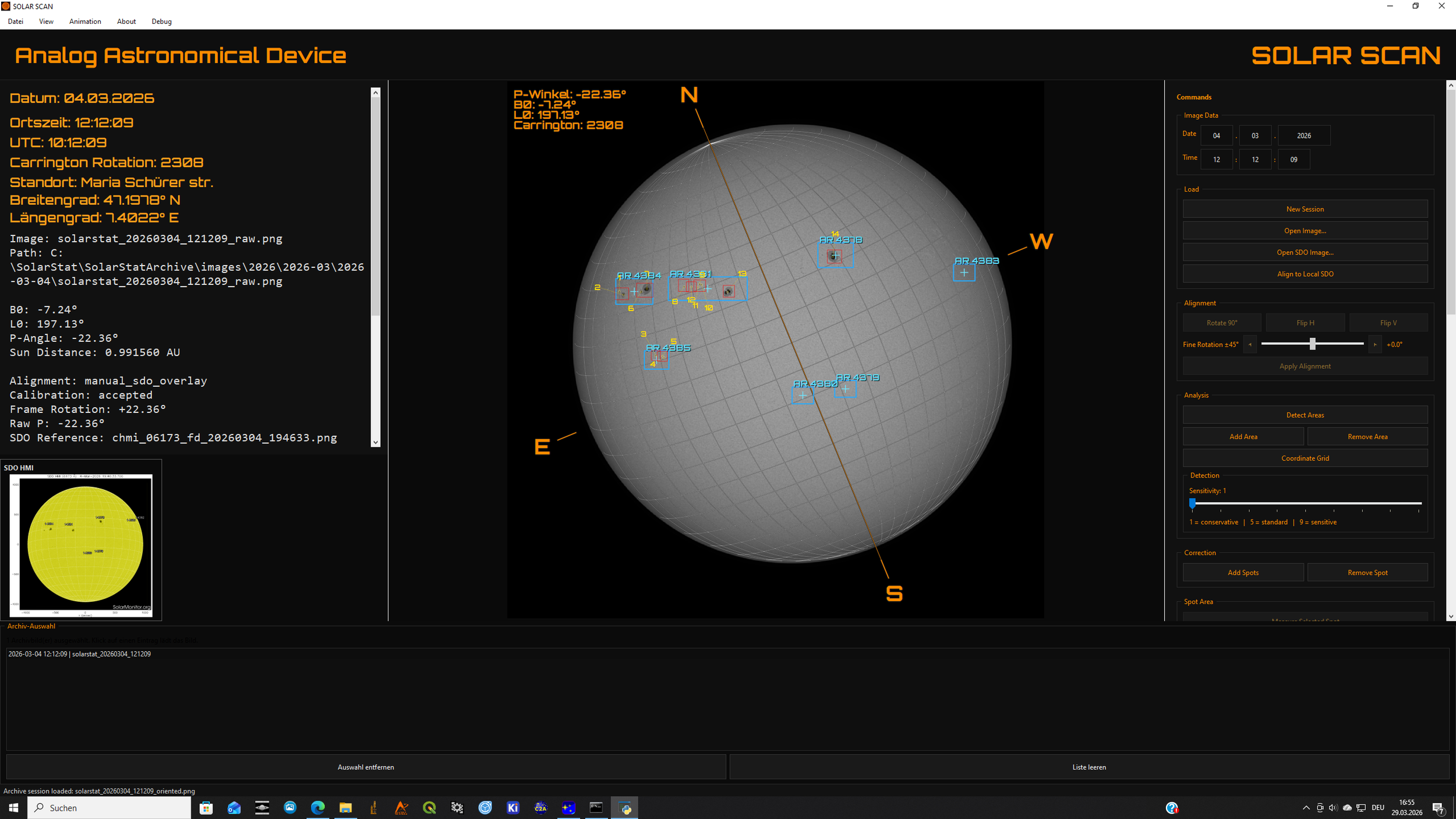
Task: Click the AR 4378 sunspot marker
Action: 835,256
